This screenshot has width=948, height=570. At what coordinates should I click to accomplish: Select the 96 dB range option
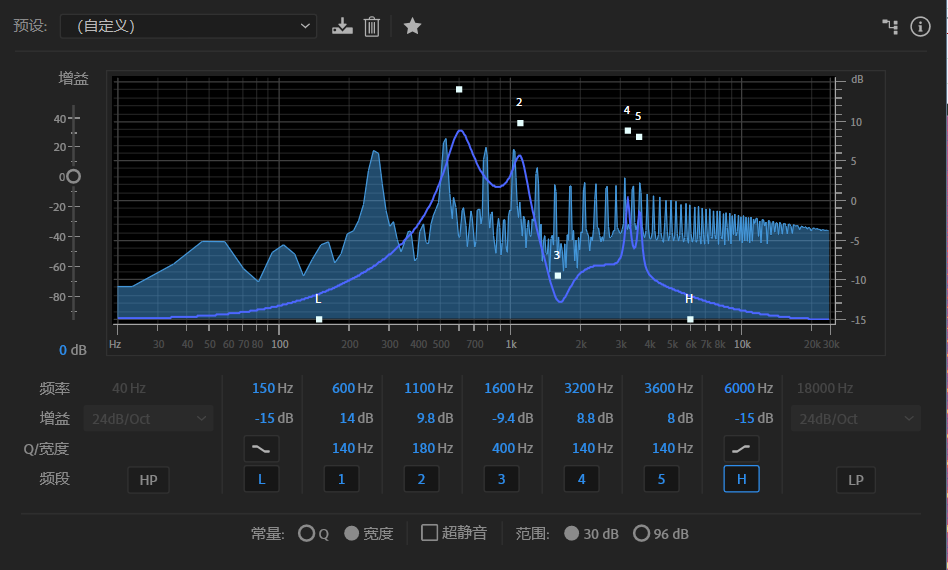tap(641, 533)
